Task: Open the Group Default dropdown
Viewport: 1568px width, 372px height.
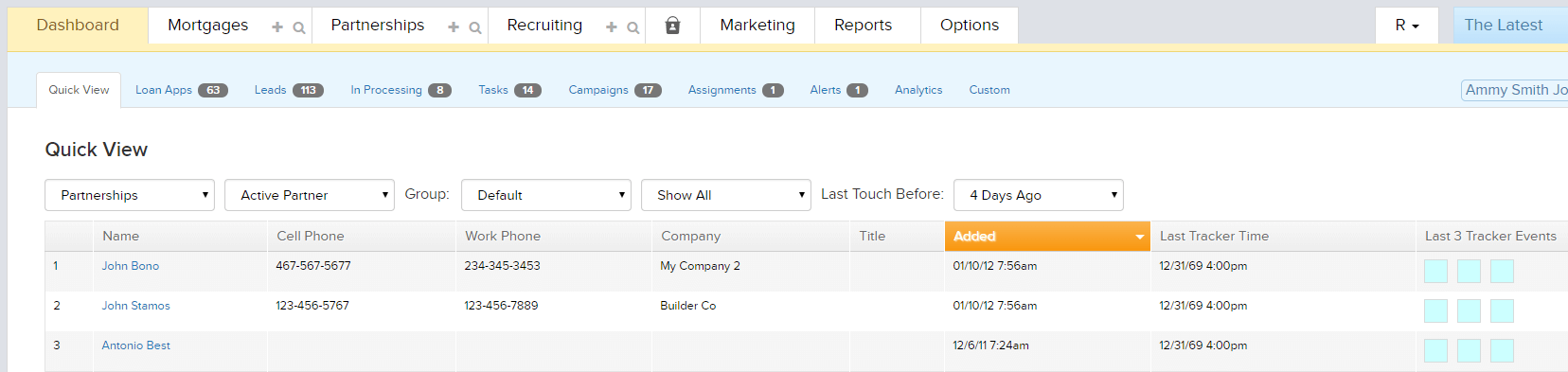Action: pos(546,195)
